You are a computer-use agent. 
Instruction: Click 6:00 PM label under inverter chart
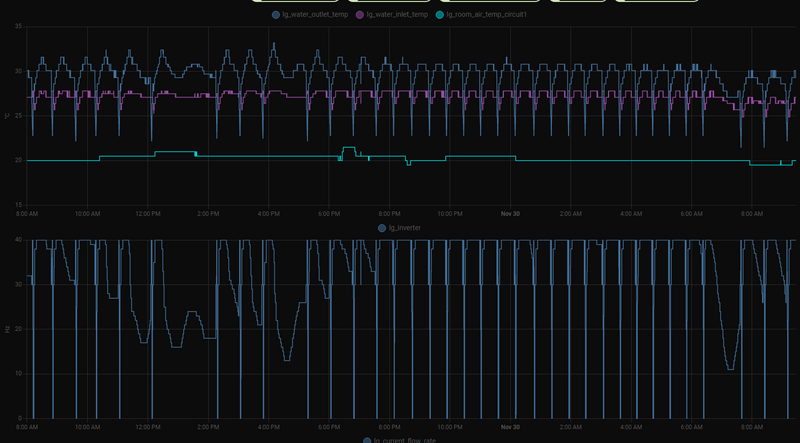coord(329,427)
